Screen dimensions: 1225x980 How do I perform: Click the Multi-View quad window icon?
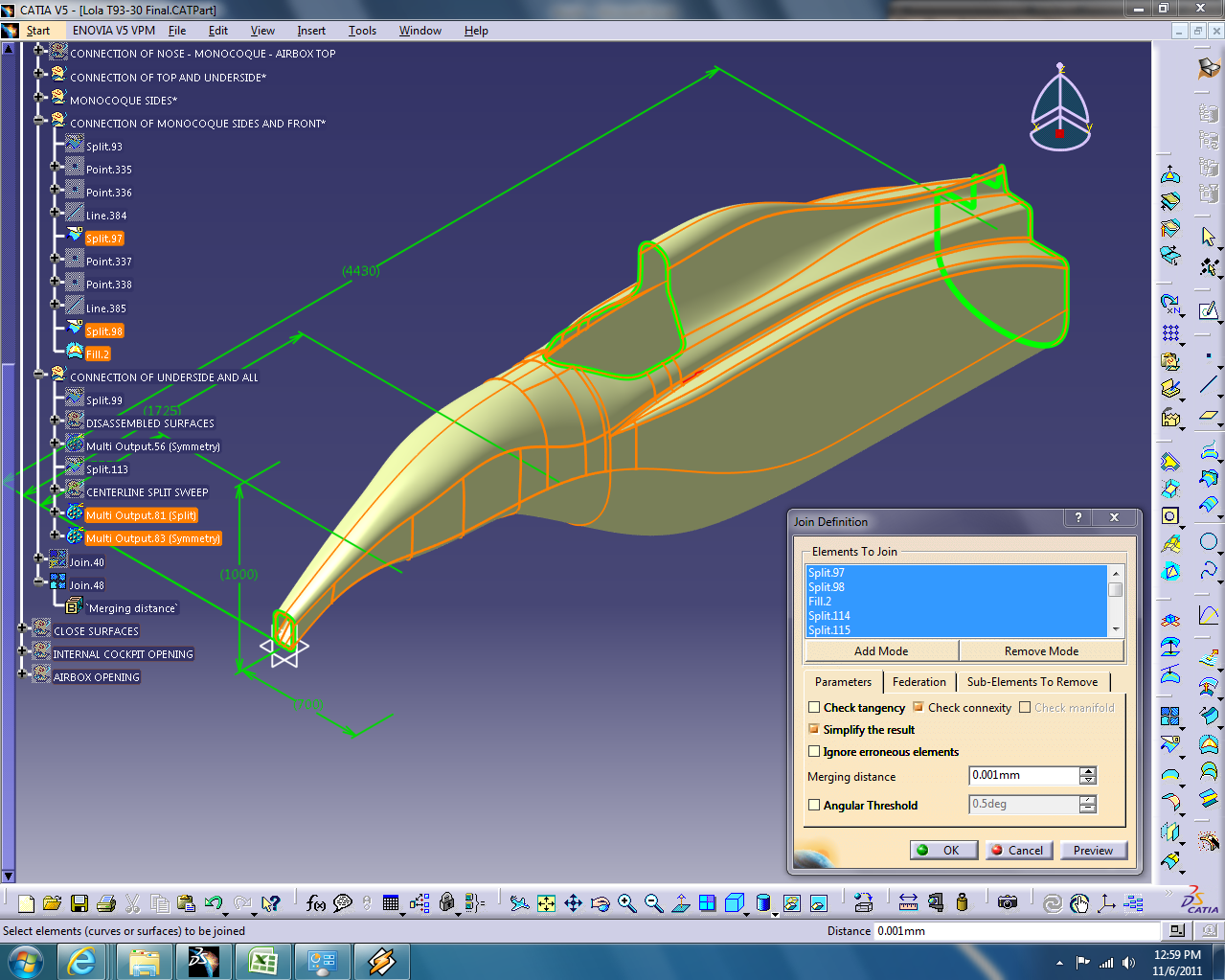point(708,902)
